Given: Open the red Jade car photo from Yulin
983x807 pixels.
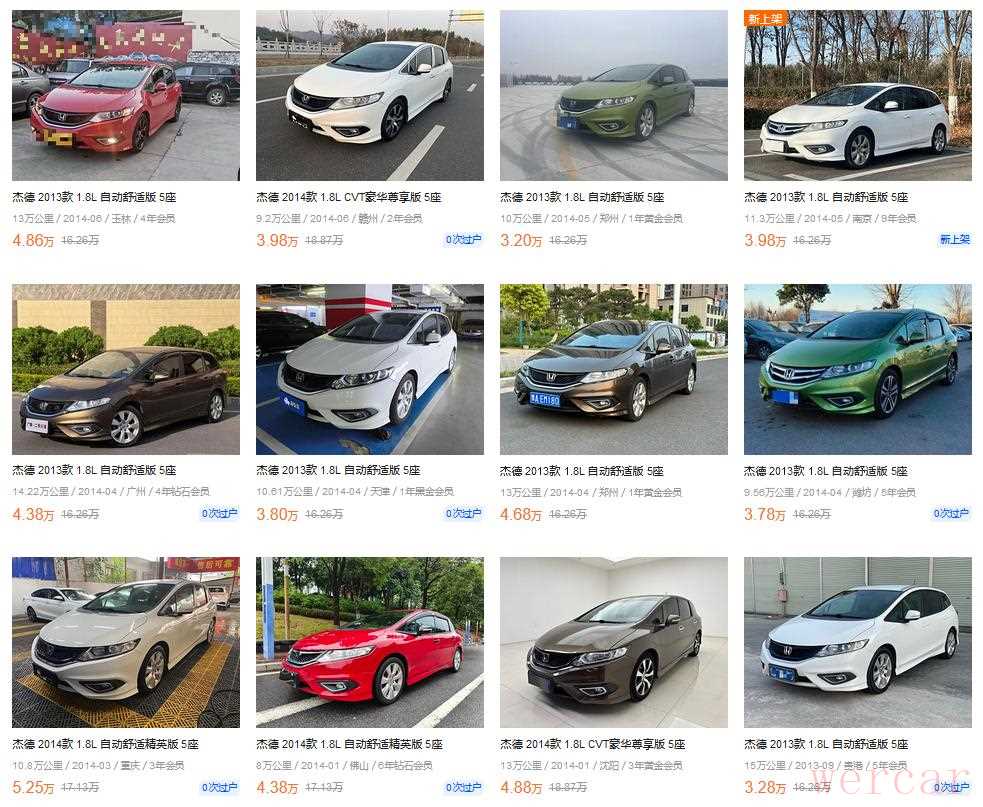Looking at the screenshot, I should (x=125, y=95).
